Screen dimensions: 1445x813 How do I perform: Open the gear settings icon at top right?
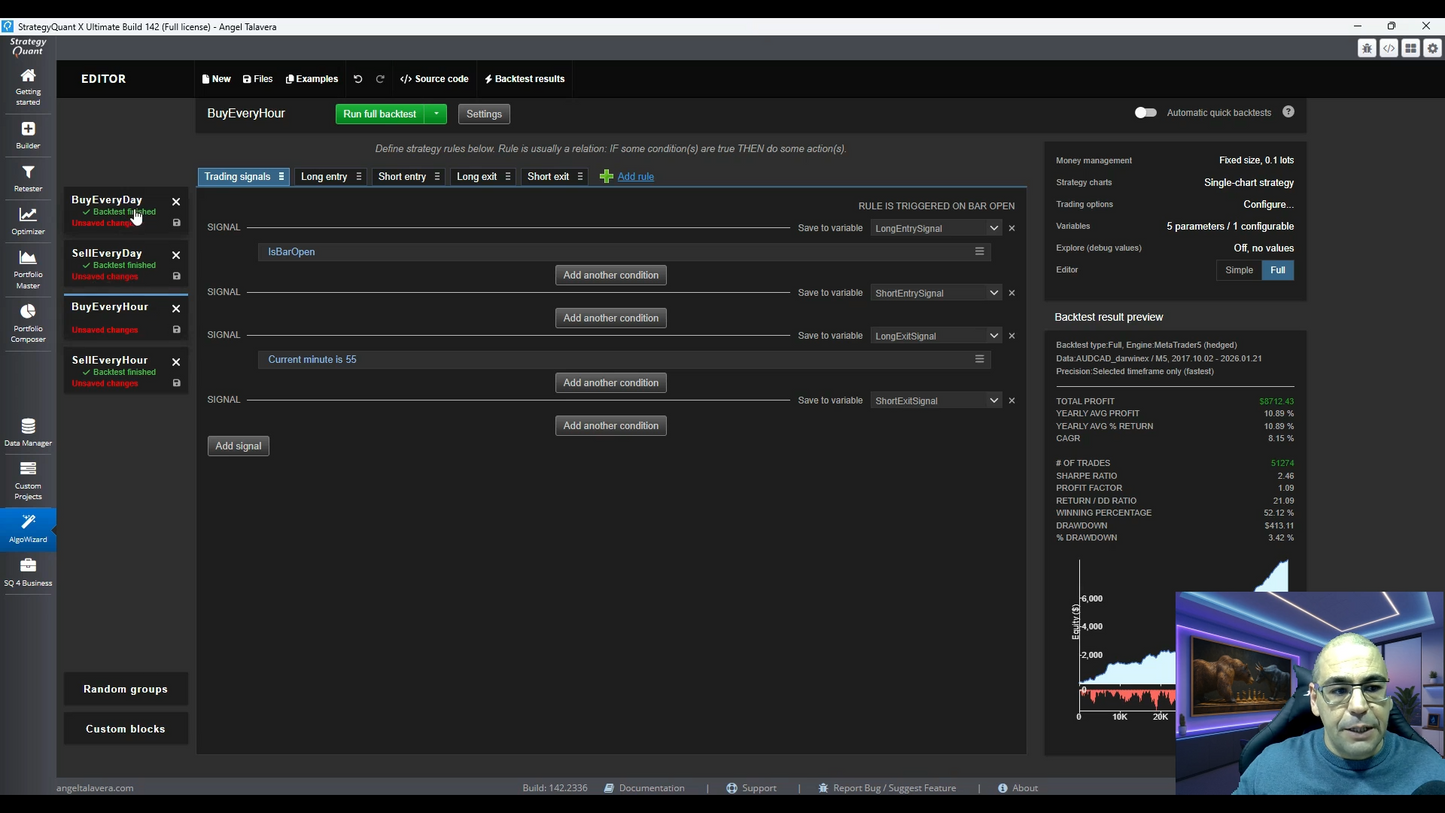click(x=1433, y=48)
